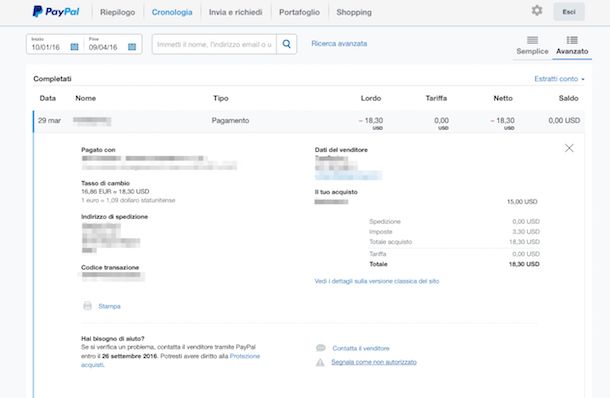Open the Portafoglio tab

click(299, 12)
